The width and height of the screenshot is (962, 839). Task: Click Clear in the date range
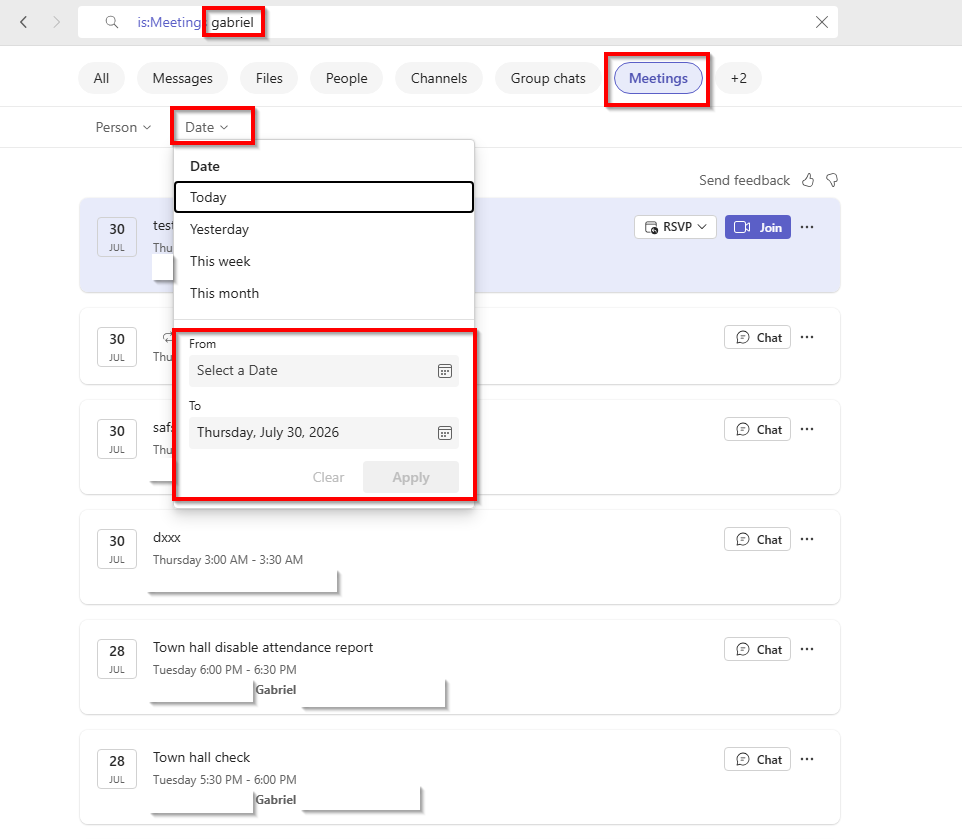pyautogui.click(x=328, y=477)
